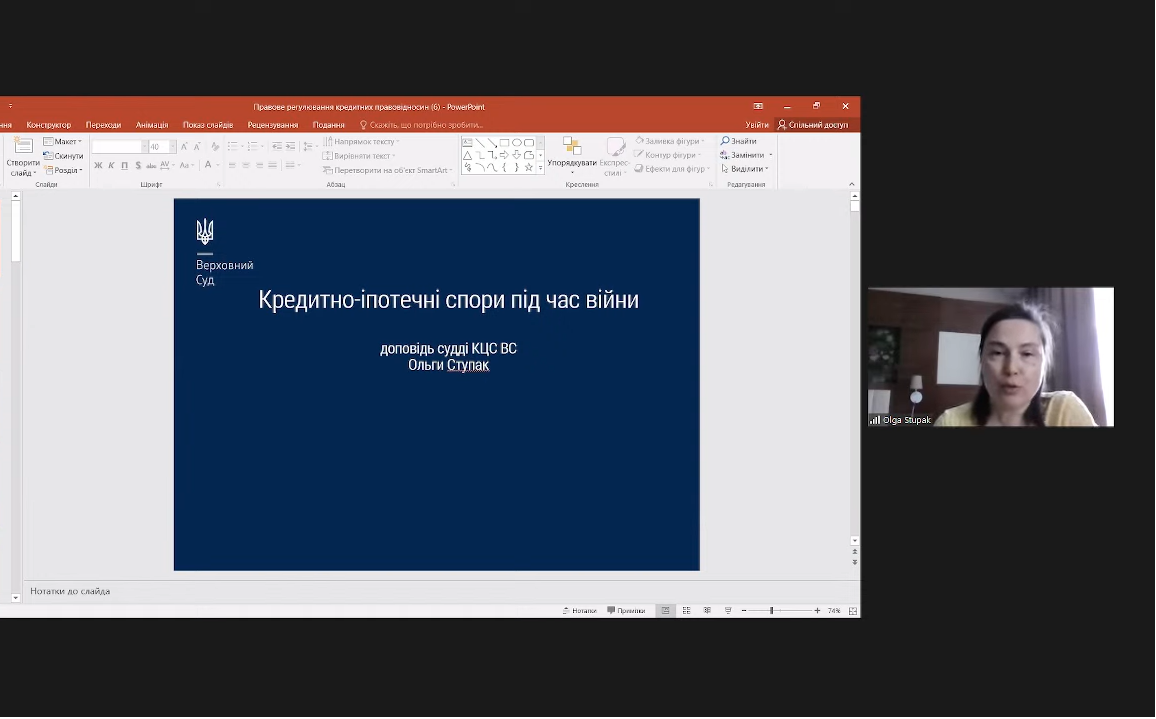Toggle the Нотатки (Notes) pane
The image size is (1156, 719).
(x=579, y=611)
